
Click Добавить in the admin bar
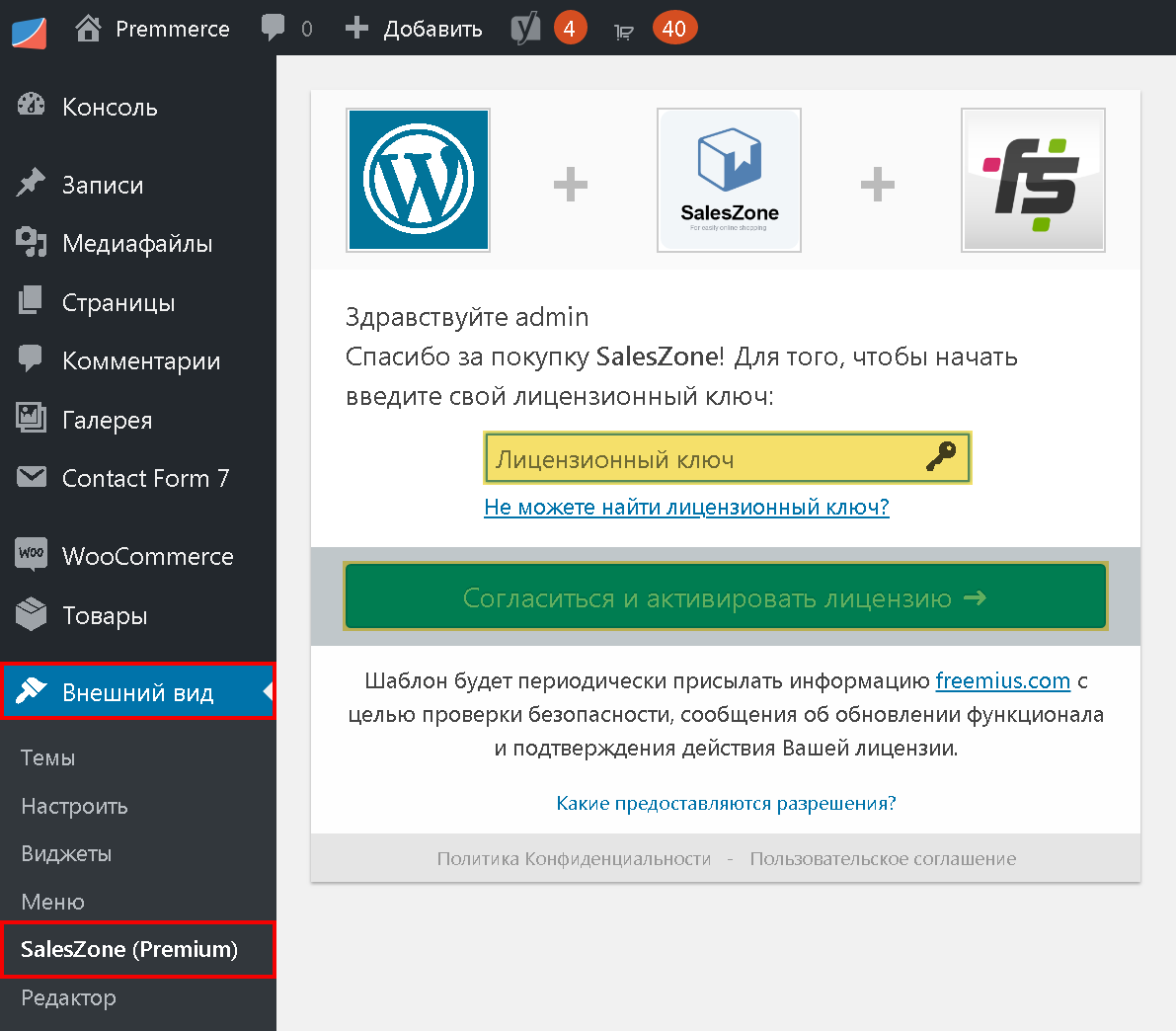point(432,29)
